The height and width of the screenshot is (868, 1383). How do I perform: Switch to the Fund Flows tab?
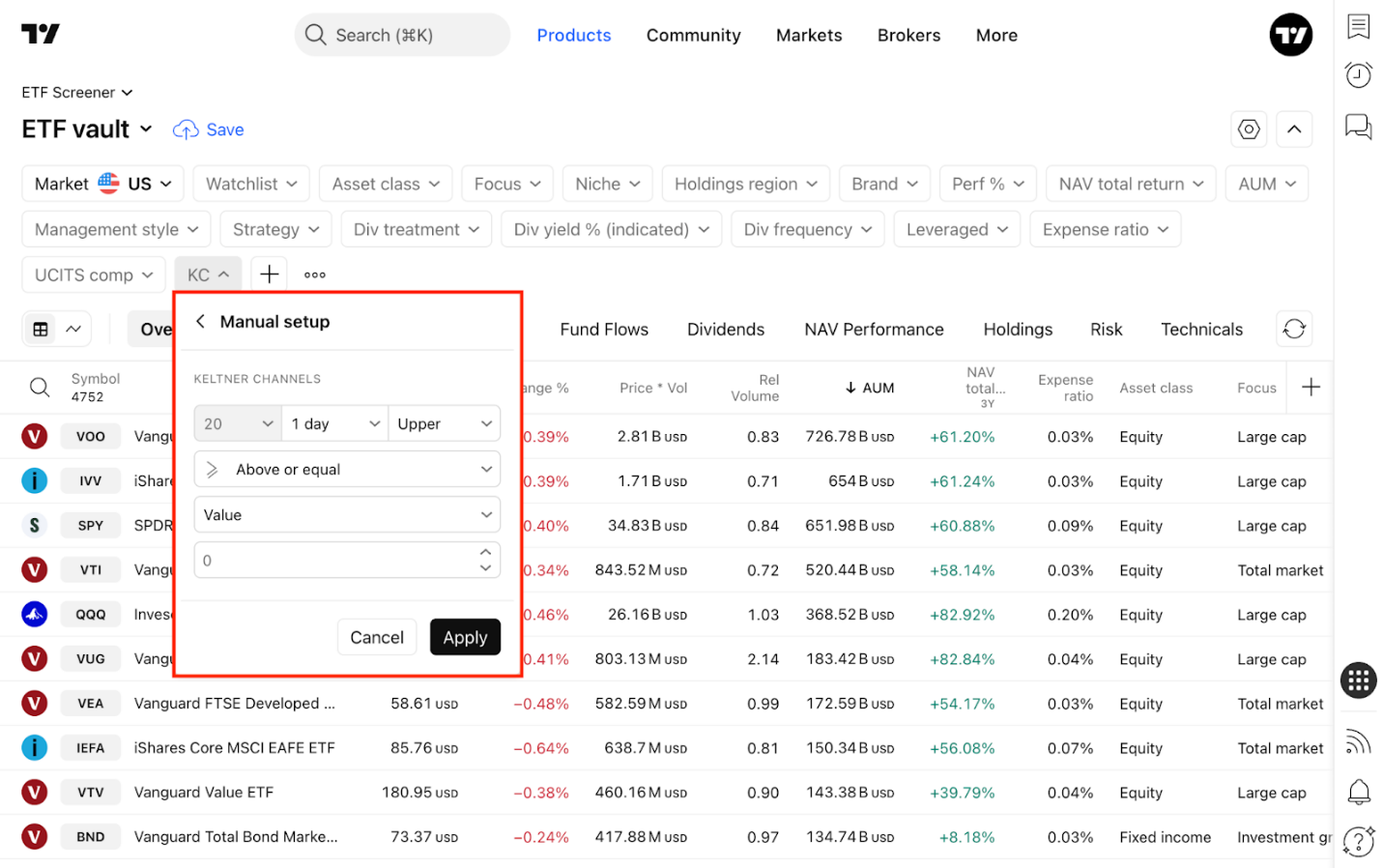click(604, 330)
